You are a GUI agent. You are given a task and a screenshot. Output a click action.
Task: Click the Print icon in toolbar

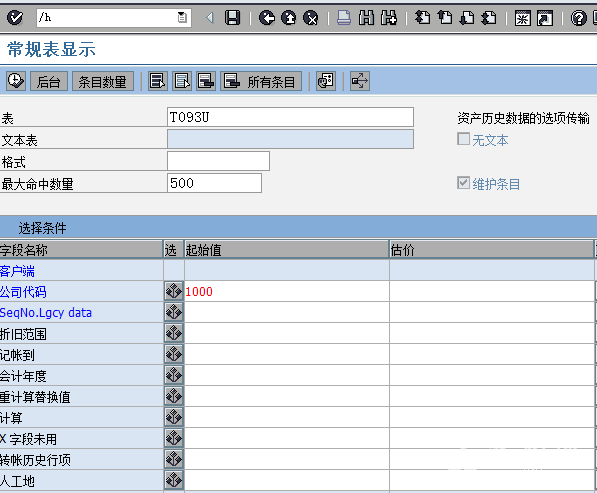click(344, 18)
